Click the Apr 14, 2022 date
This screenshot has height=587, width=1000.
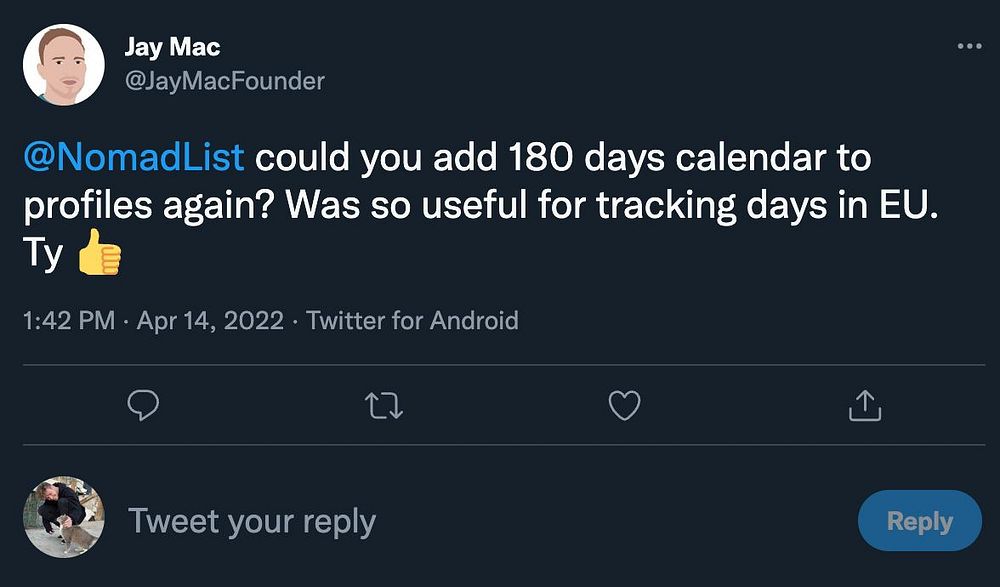pos(210,321)
